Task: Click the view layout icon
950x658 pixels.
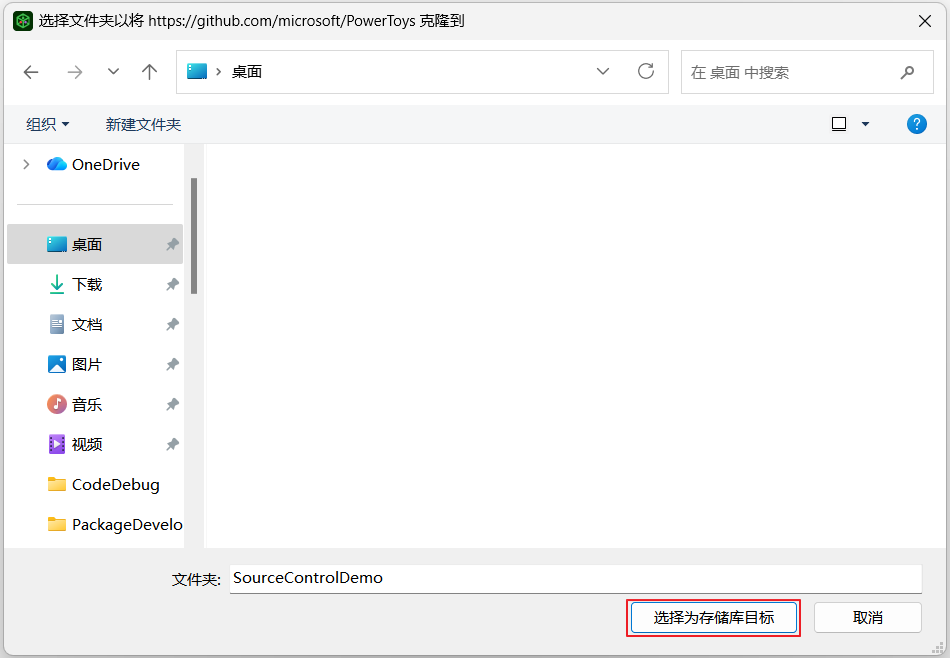Action: coord(839,124)
